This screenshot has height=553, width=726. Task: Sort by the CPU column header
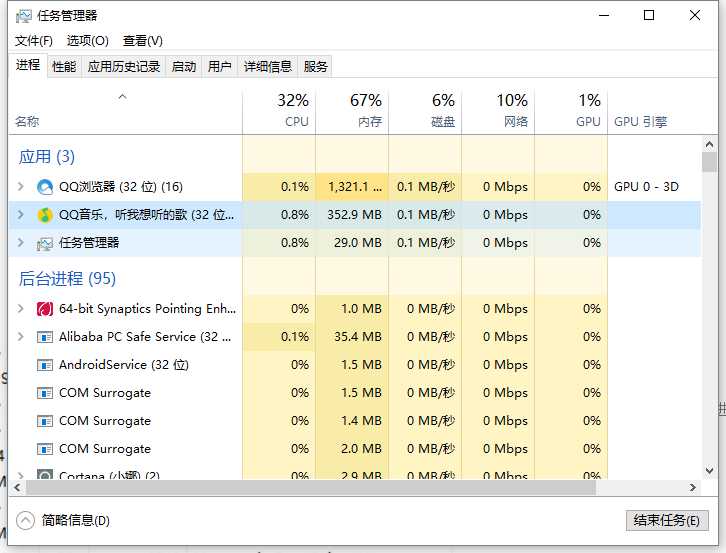coord(279,111)
